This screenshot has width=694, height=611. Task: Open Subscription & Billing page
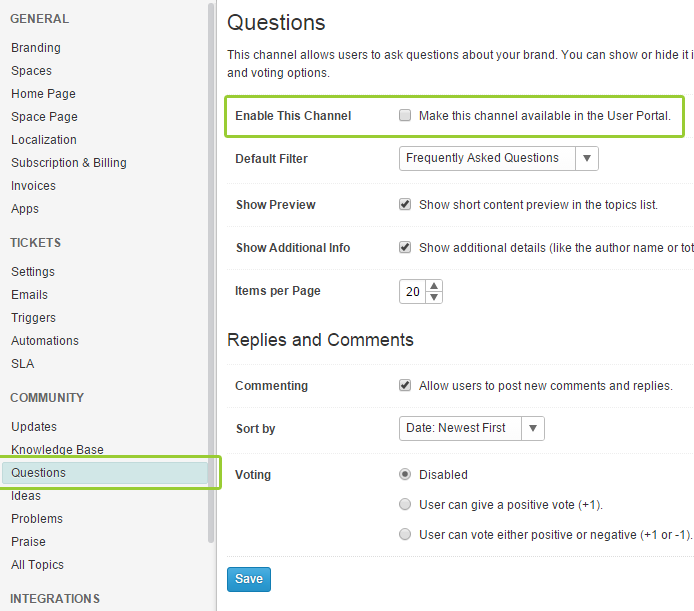(x=69, y=163)
